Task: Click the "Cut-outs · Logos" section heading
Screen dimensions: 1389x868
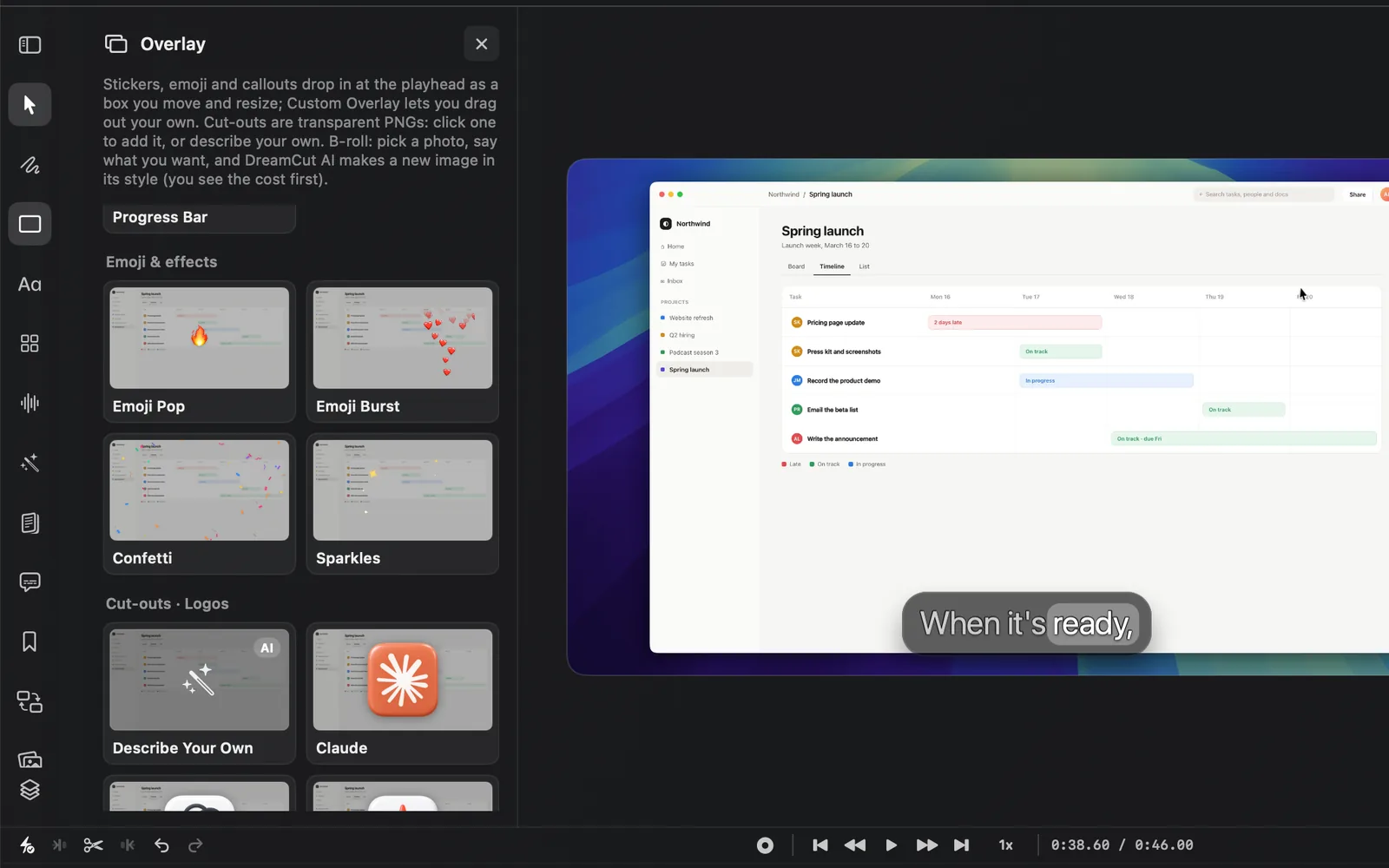Action: click(x=168, y=604)
